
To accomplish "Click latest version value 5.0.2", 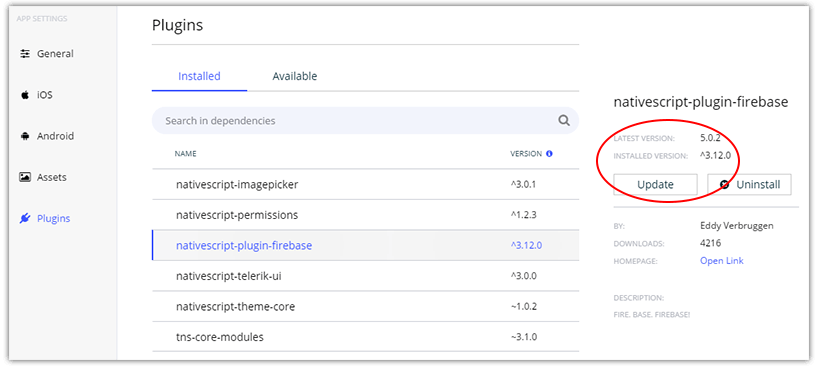I will click(x=711, y=138).
